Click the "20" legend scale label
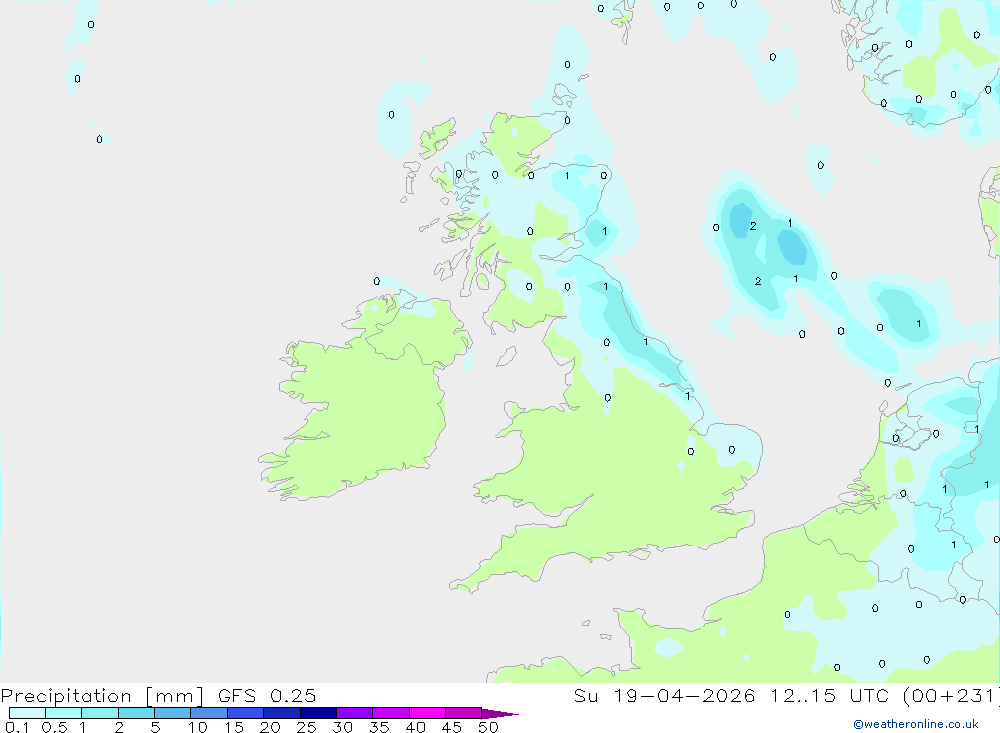Image resolution: width=1000 pixels, height=733 pixels. (270, 727)
